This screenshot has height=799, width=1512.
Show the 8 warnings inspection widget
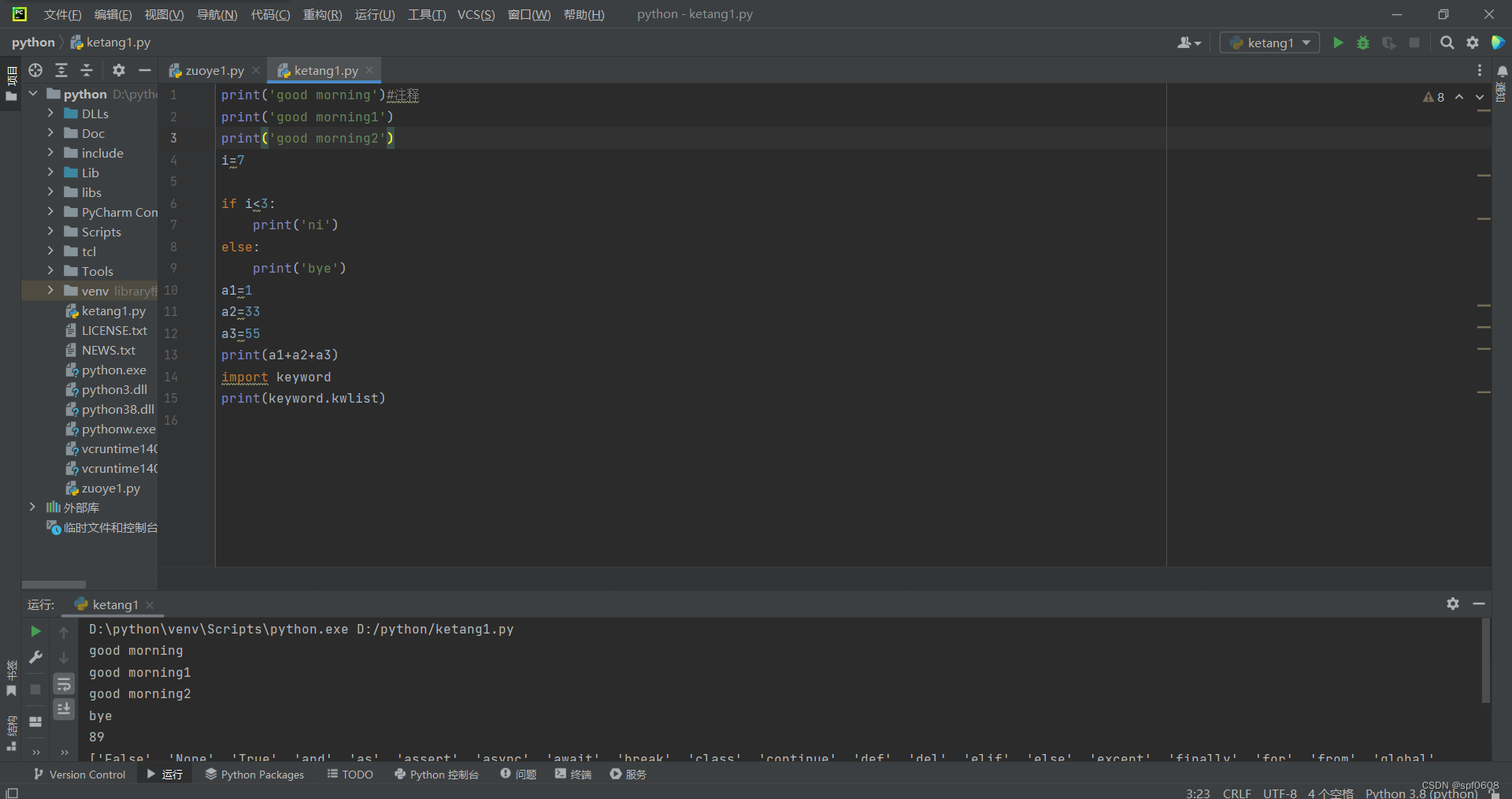pos(1434,97)
